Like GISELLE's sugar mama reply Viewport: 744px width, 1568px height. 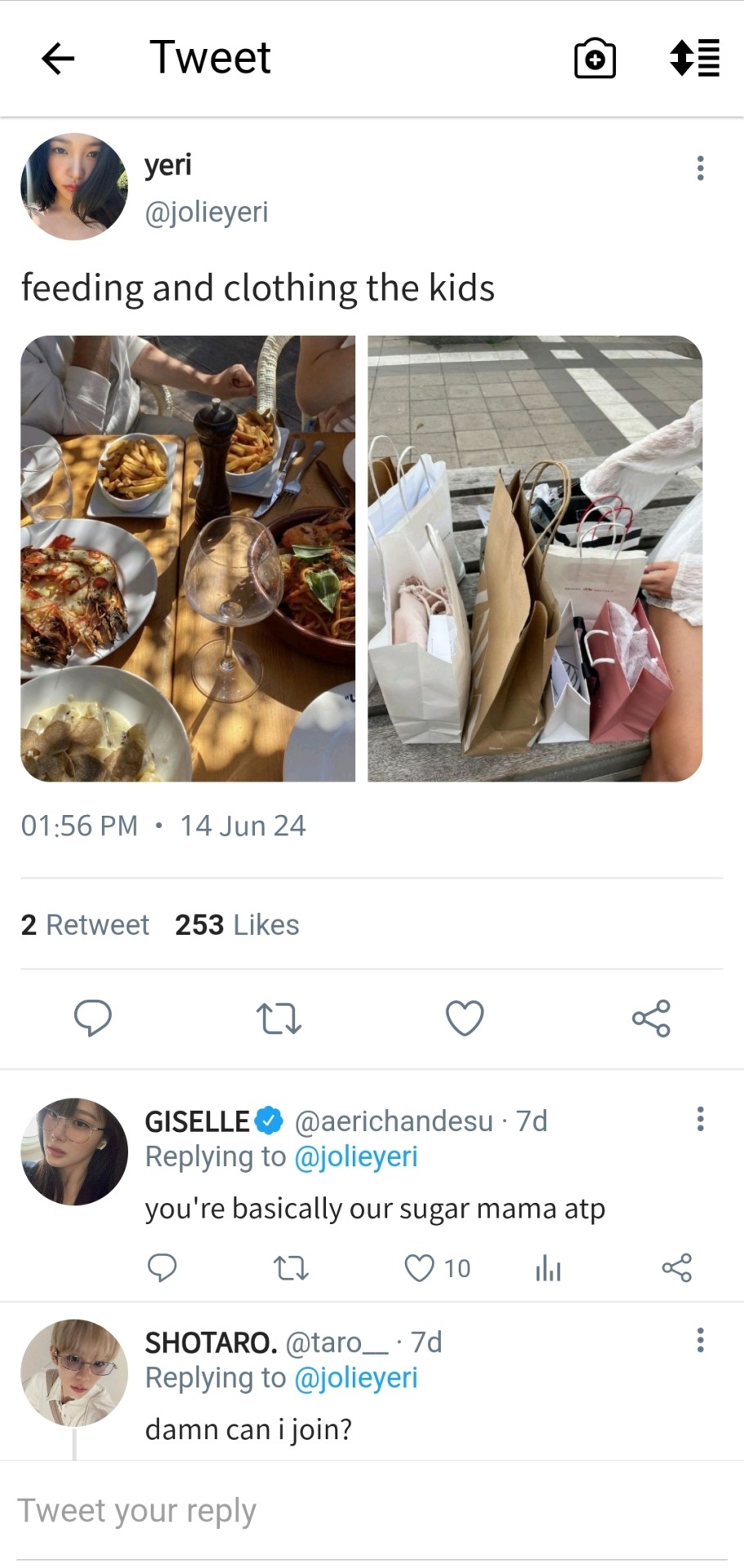coord(420,1267)
